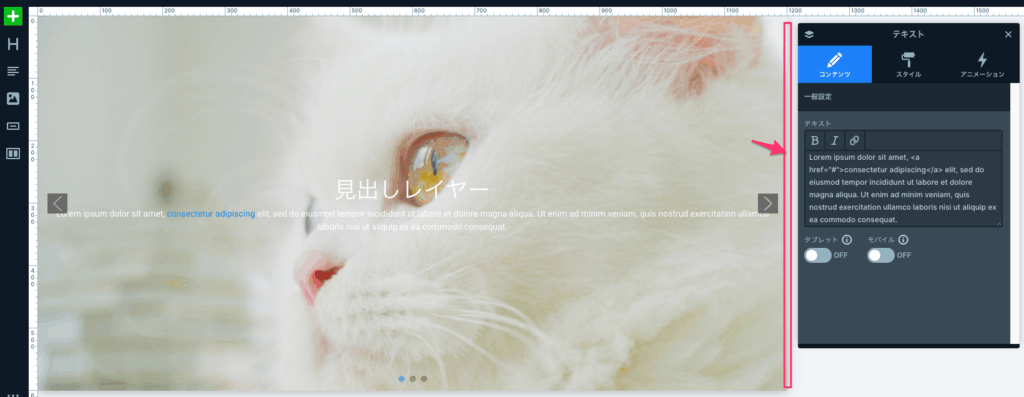
Task: Insert a link using the chain icon
Action: (x=854, y=140)
